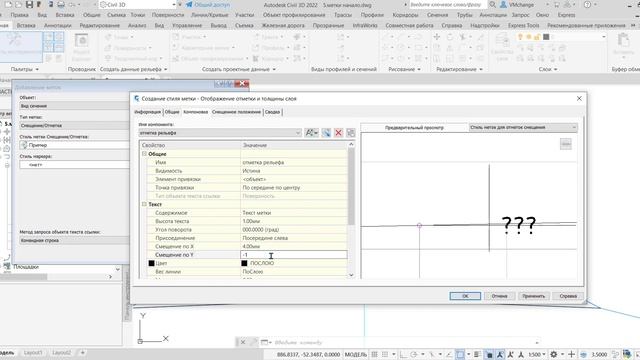
Task: Collapse the Общие property group
Action: coord(144,154)
